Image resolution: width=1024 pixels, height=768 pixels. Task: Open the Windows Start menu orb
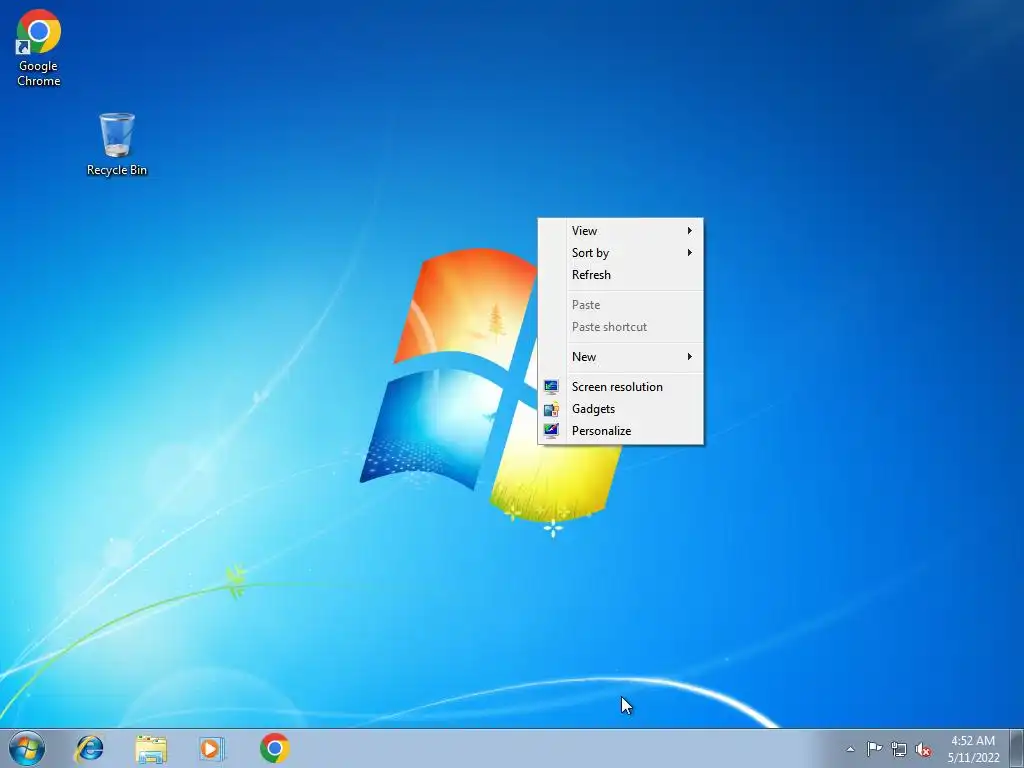(x=27, y=748)
